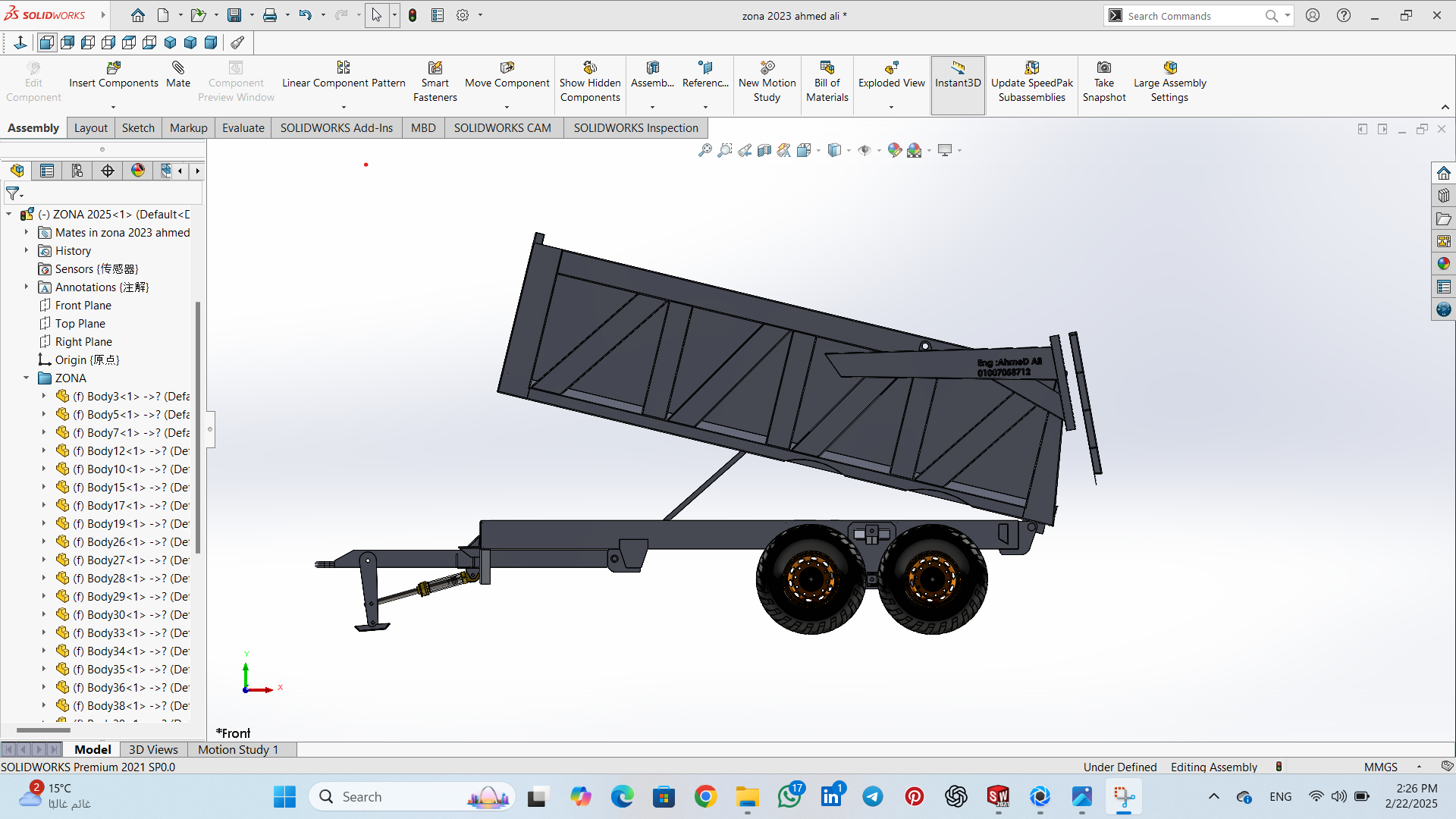Collapse the ZONA folder
1456x819 pixels.
[27, 378]
